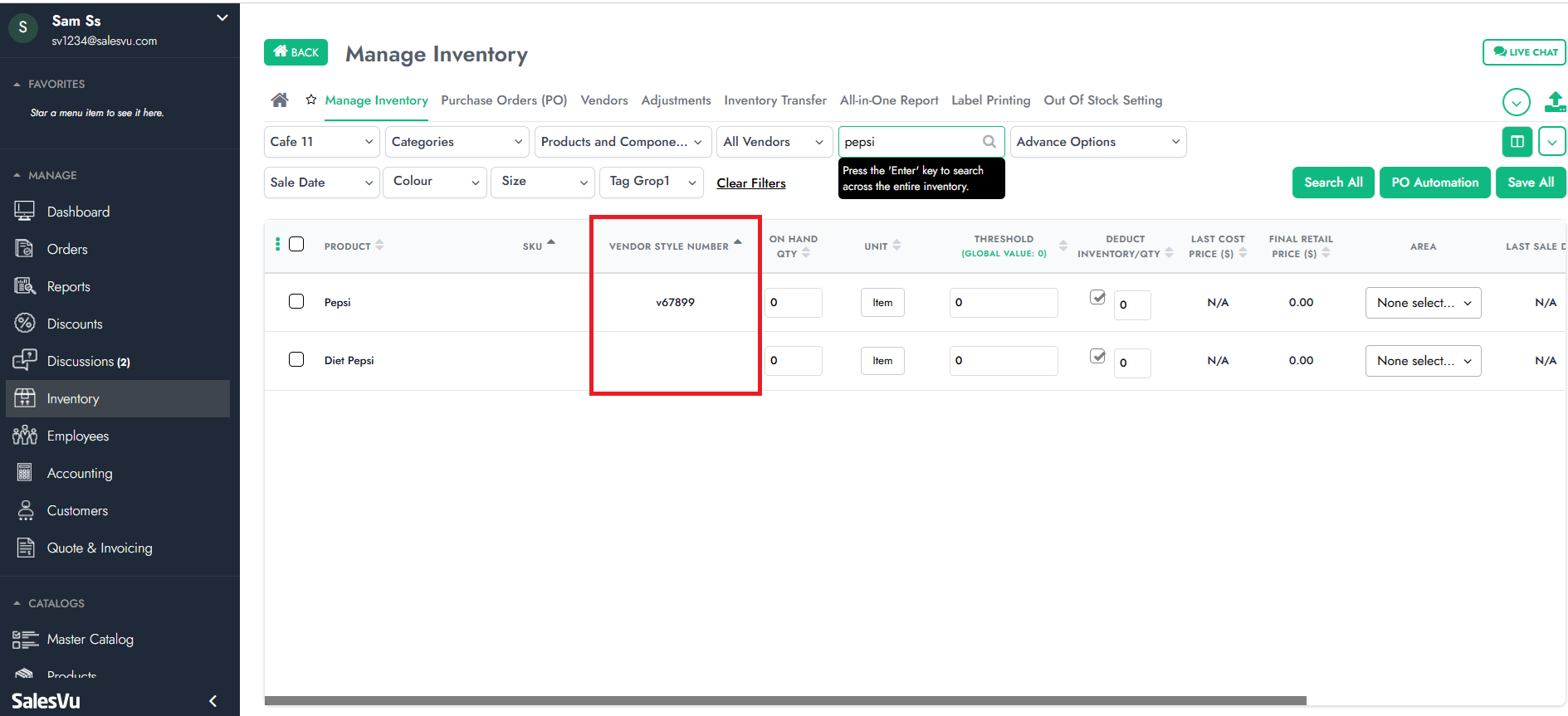Check the Pepsi row checkbox
Viewport: 1568px width, 716px height.
coord(296,301)
